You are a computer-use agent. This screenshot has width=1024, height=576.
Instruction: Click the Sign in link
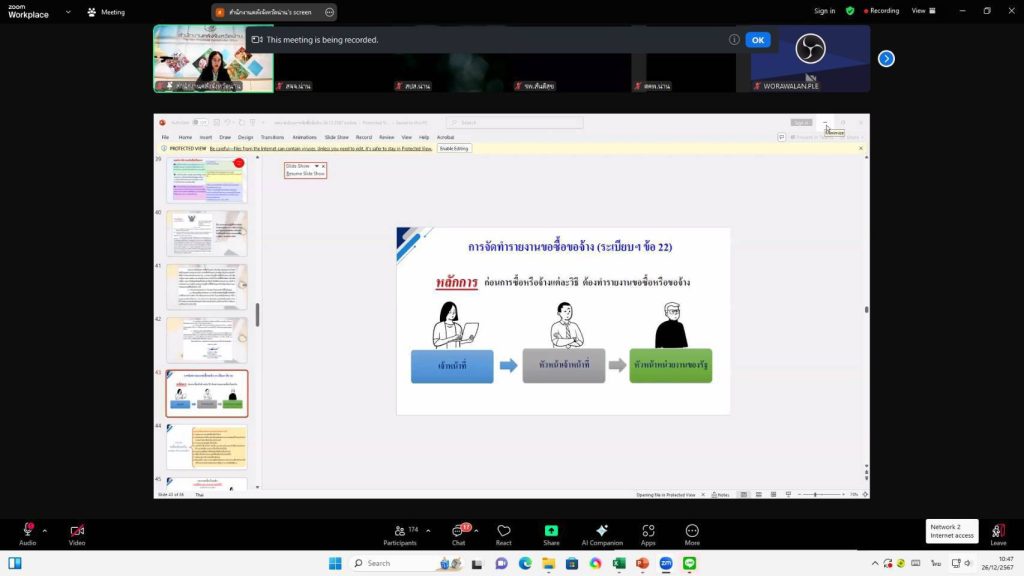(824, 11)
